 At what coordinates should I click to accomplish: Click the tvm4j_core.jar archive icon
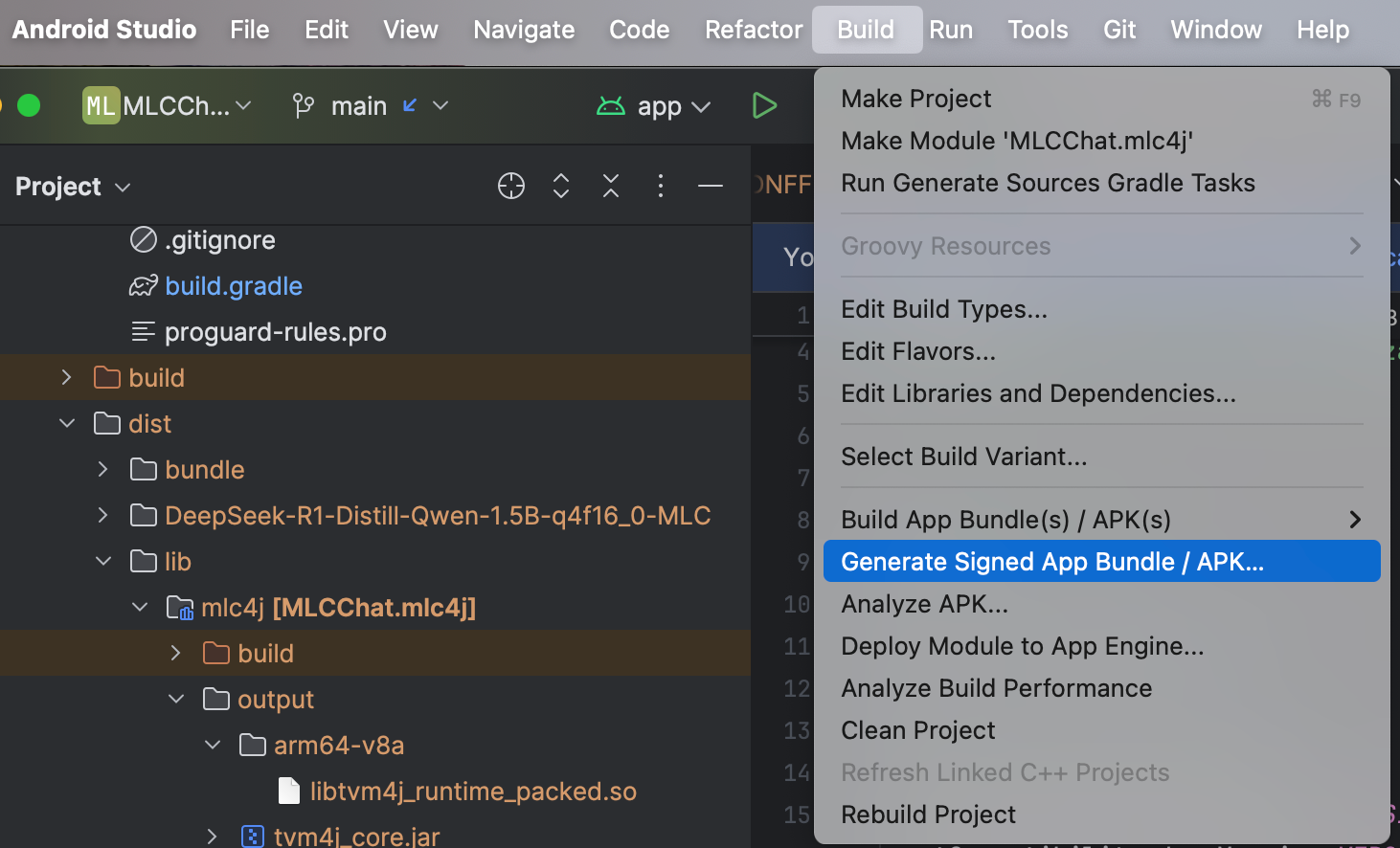click(252, 837)
